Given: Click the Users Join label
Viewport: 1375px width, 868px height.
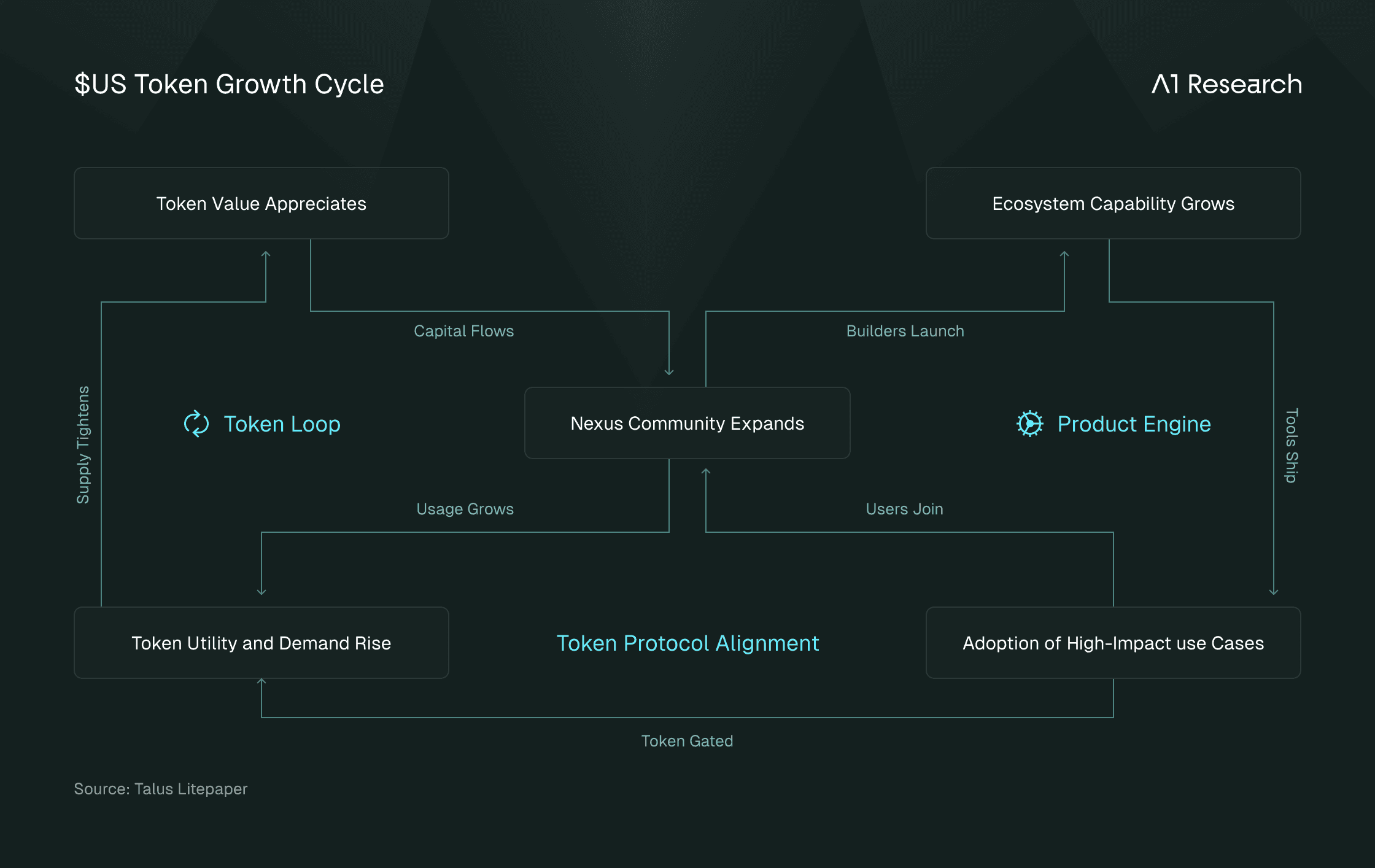Looking at the screenshot, I should pyautogui.click(x=904, y=509).
